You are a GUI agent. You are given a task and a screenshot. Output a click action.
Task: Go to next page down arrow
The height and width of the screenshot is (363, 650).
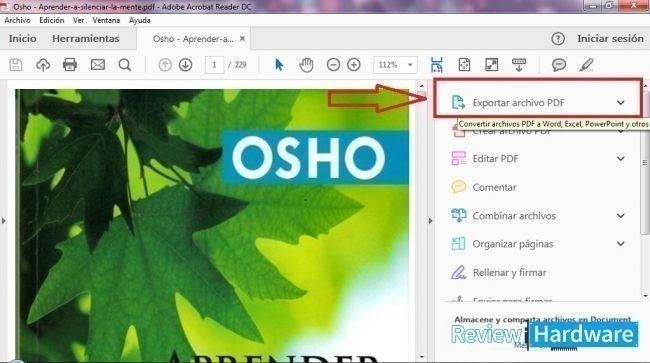coord(185,65)
